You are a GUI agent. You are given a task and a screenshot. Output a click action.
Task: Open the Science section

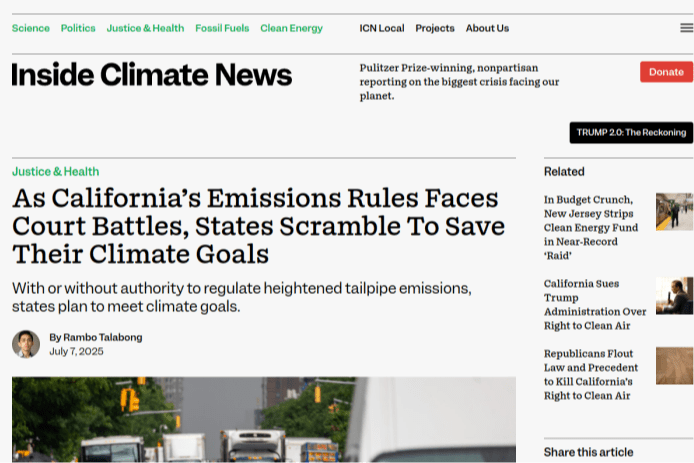click(31, 28)
